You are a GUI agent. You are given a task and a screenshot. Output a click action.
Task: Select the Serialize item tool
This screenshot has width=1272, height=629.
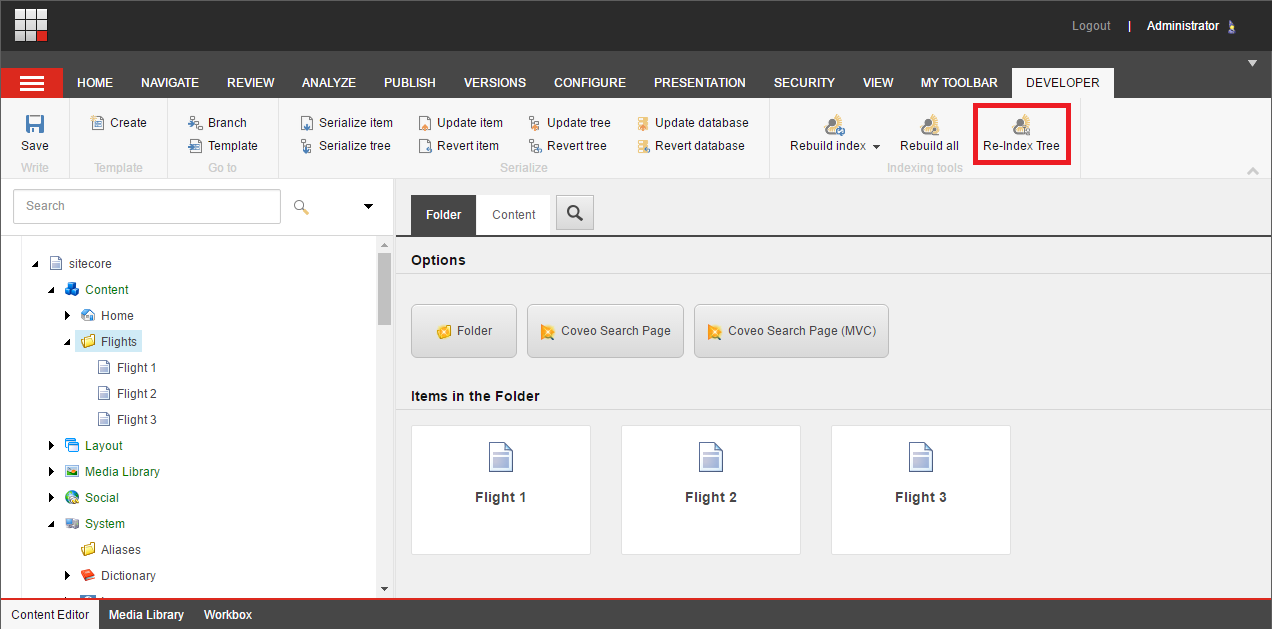345,122
